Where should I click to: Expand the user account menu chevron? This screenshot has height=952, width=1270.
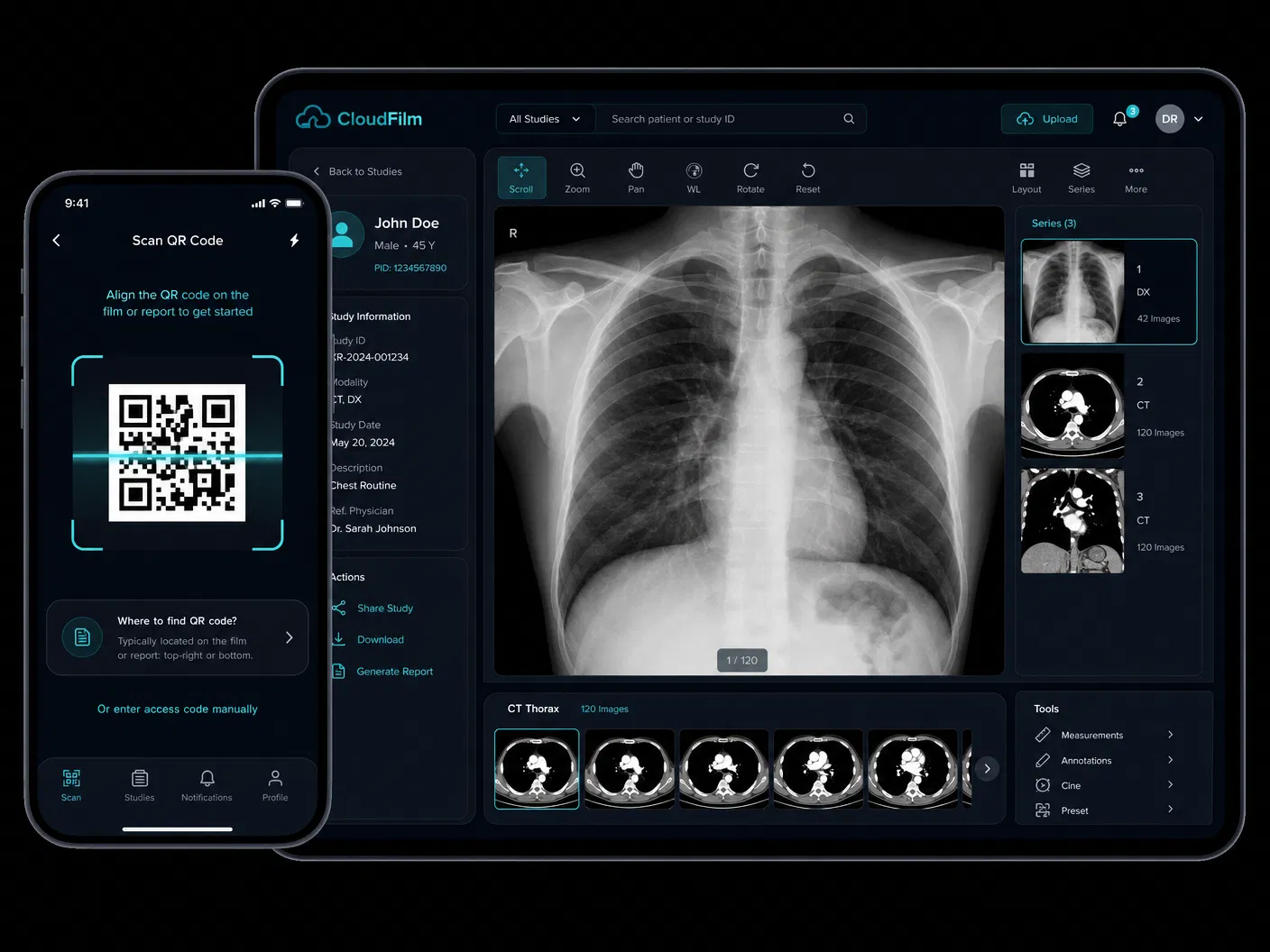click(1199, 119)
